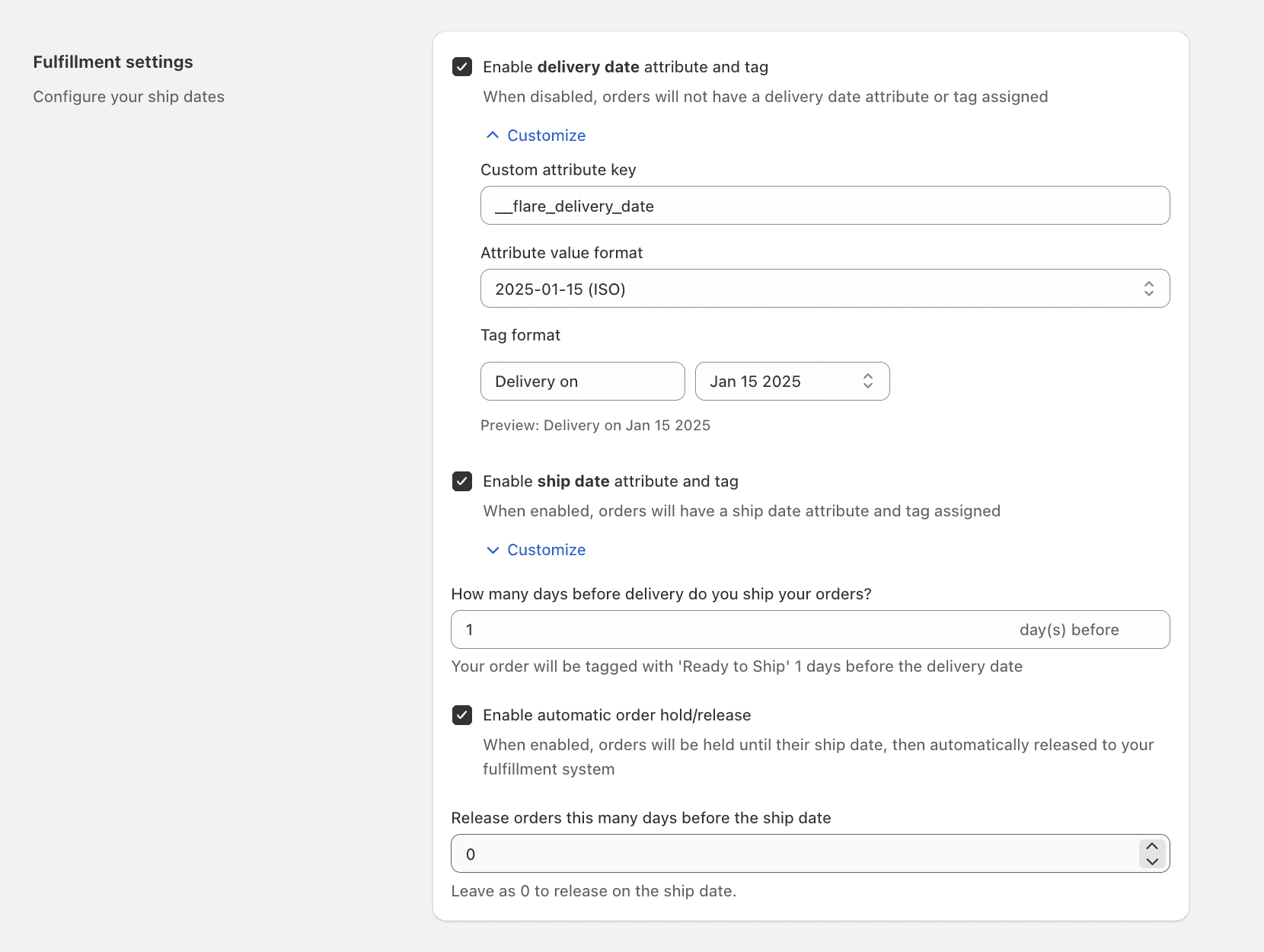Click the 'Enable delivery date attribute and tag' label
The height and width of the screenshot is (952, 1264).
click(x=625, y=67)
